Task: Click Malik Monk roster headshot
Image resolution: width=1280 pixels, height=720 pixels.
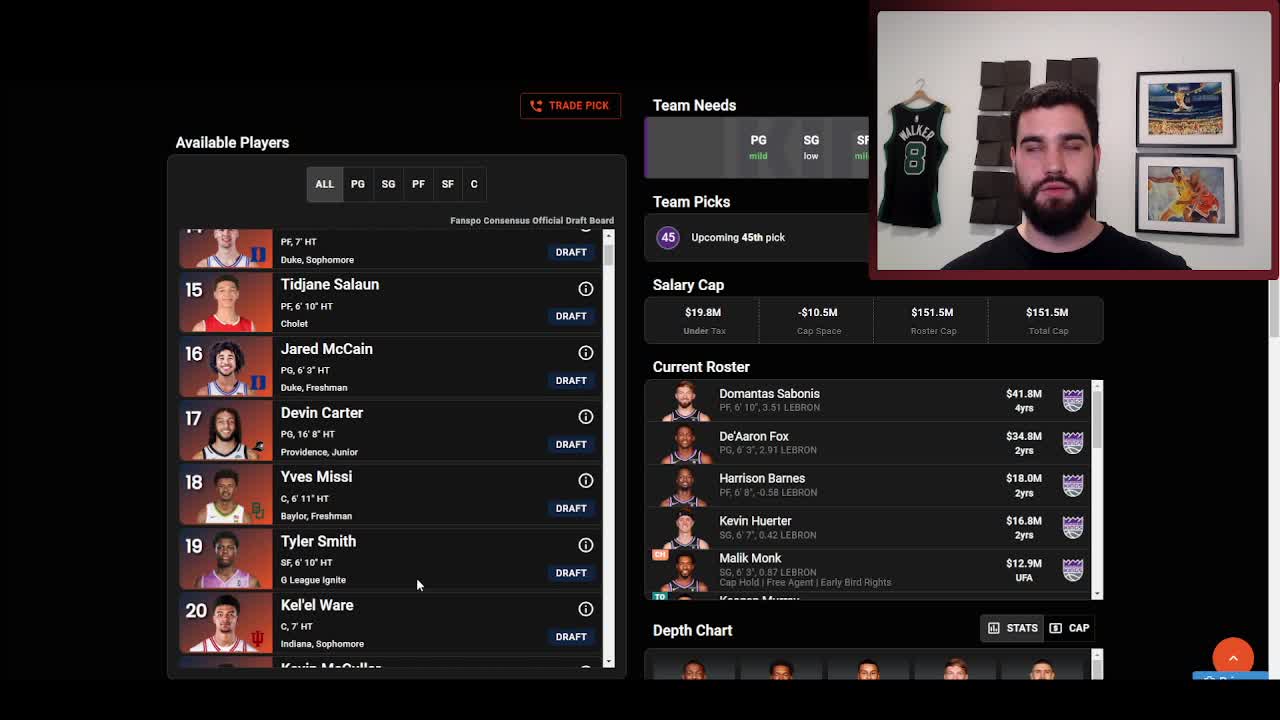Action: 685,570
